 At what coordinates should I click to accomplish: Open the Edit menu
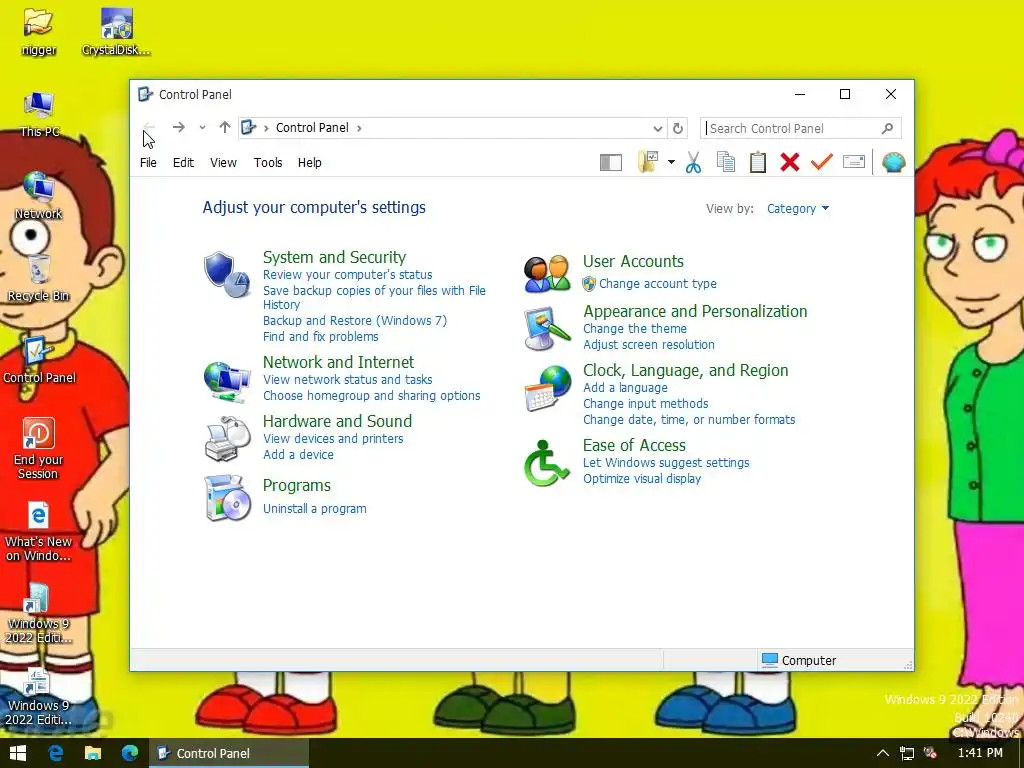[x=183, y=163]
